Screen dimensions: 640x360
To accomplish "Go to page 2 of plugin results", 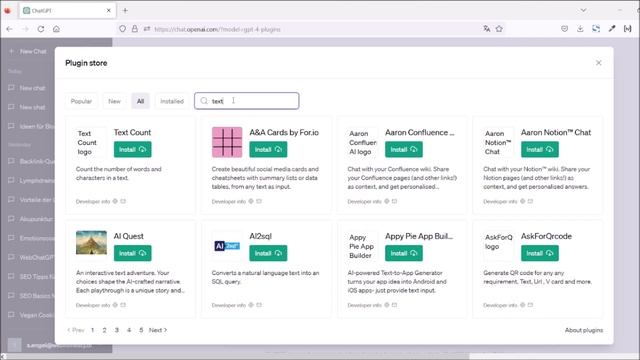I will [x=104, y=330].
